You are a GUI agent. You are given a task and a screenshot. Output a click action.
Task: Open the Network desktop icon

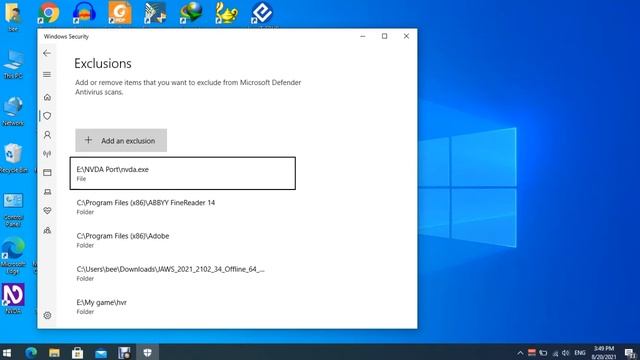click(13, 111)
